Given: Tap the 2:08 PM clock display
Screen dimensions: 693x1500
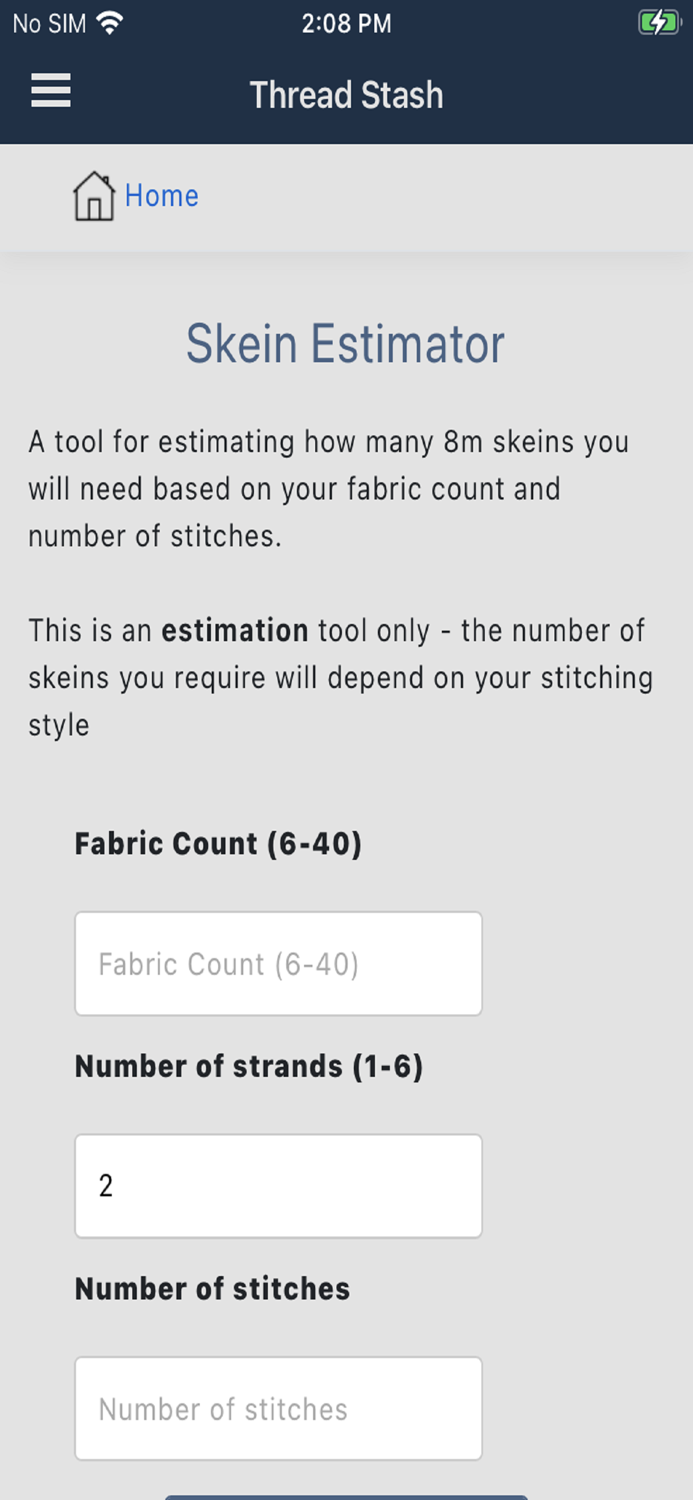Looking at the screenshot, I should pyautogui.click(x=347, y=22).
